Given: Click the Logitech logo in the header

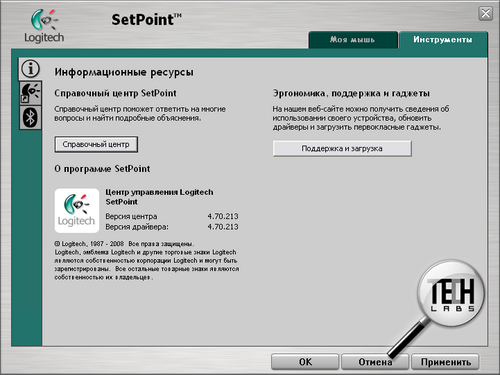Looking at the screenshot, I should (x=44, y=26).
